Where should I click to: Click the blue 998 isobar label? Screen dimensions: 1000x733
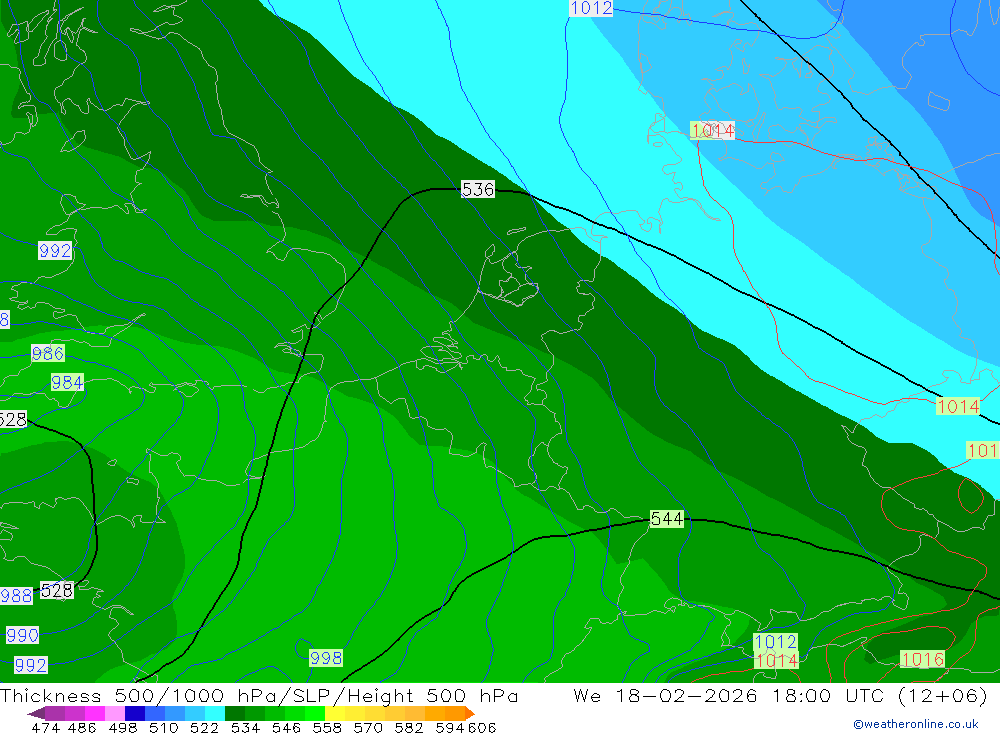[x=326, y=658]
